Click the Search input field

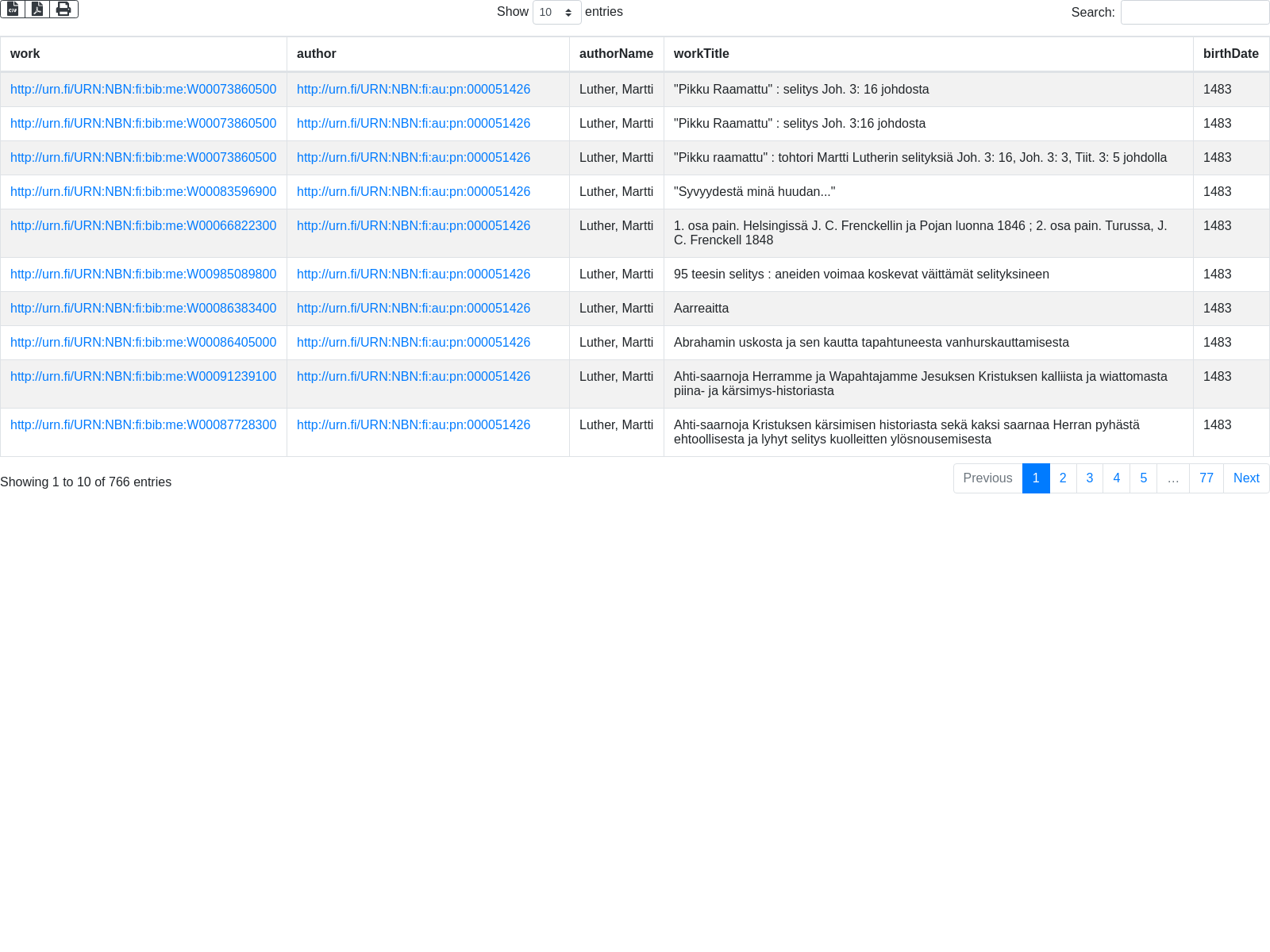tap(1195, 12)
